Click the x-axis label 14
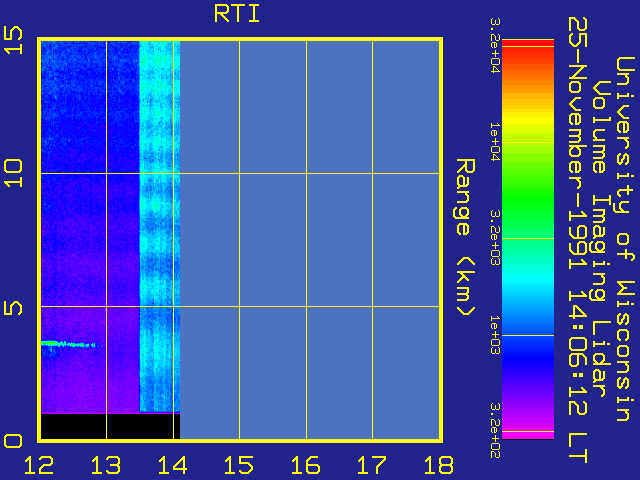Viewport: 640px width, 480px height. tap(172, 465)
